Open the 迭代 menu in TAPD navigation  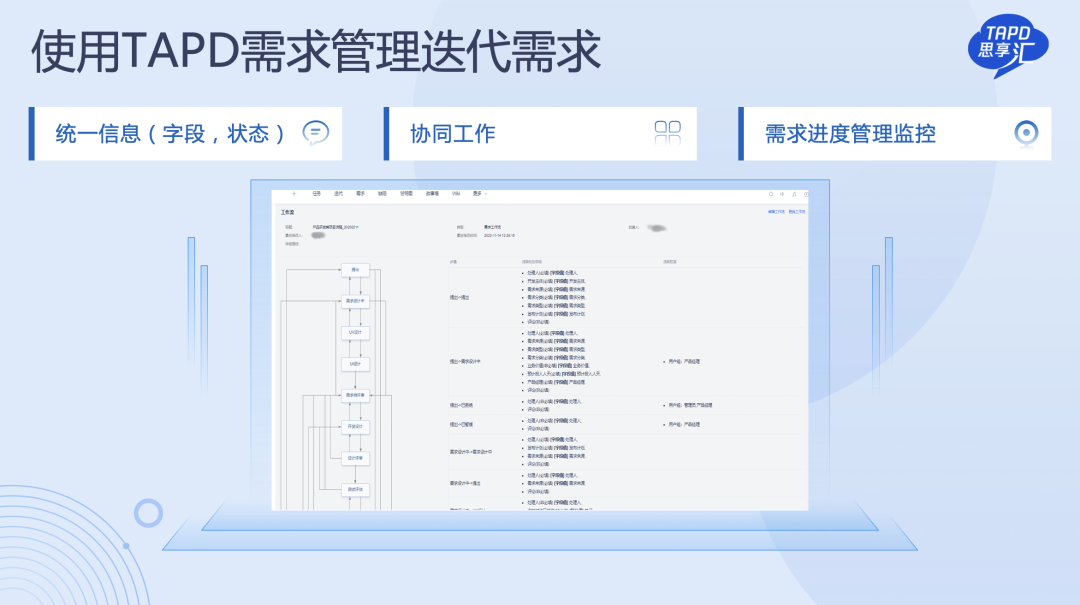coord(338,194)
